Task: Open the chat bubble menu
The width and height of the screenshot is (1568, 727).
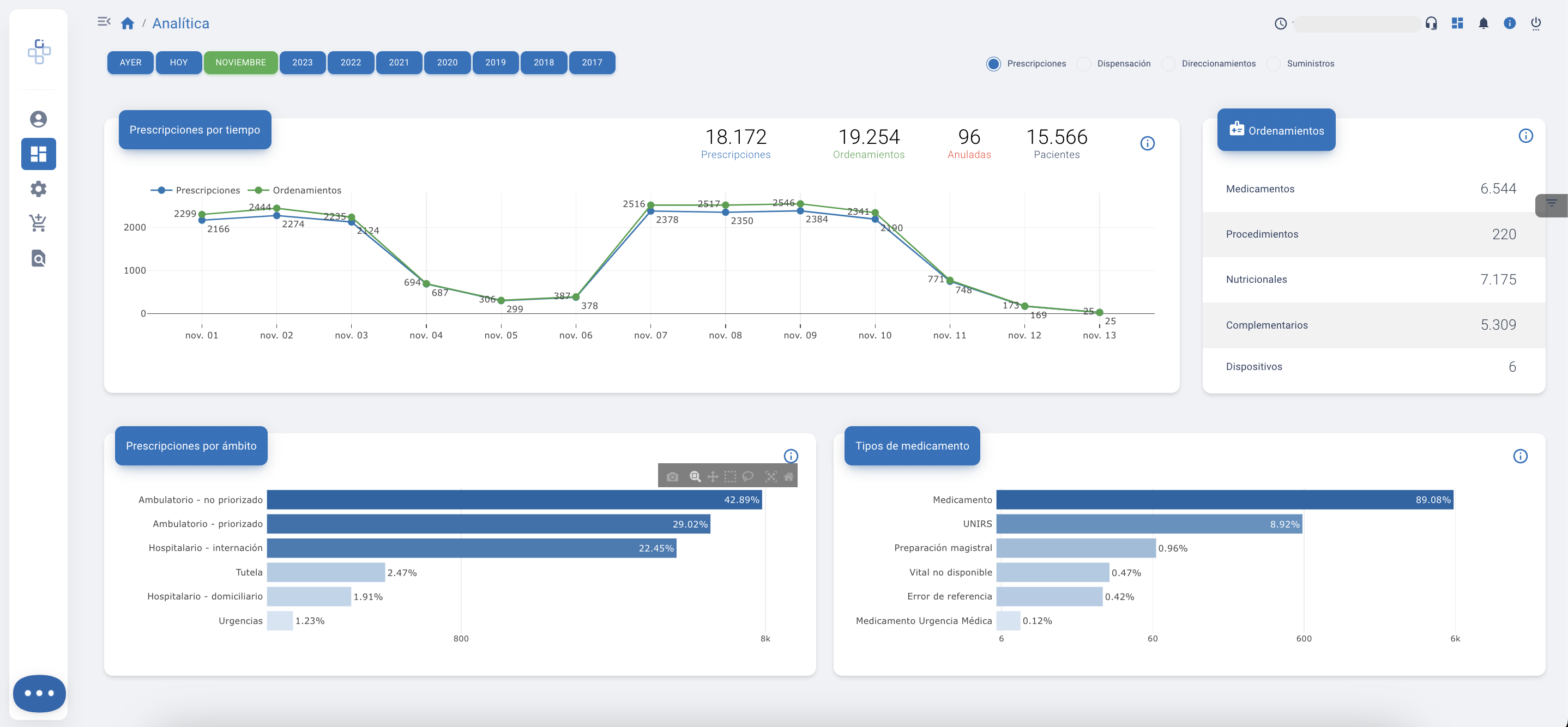Action: 40,693
